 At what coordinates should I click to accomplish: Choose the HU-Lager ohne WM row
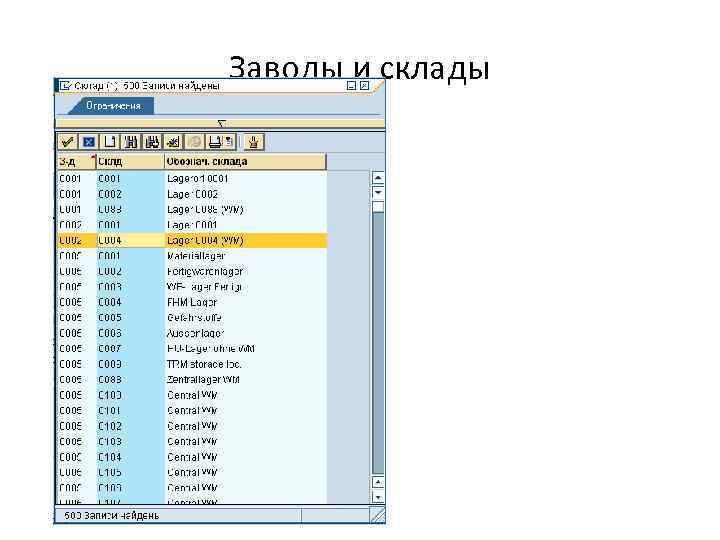click(191, 349)
